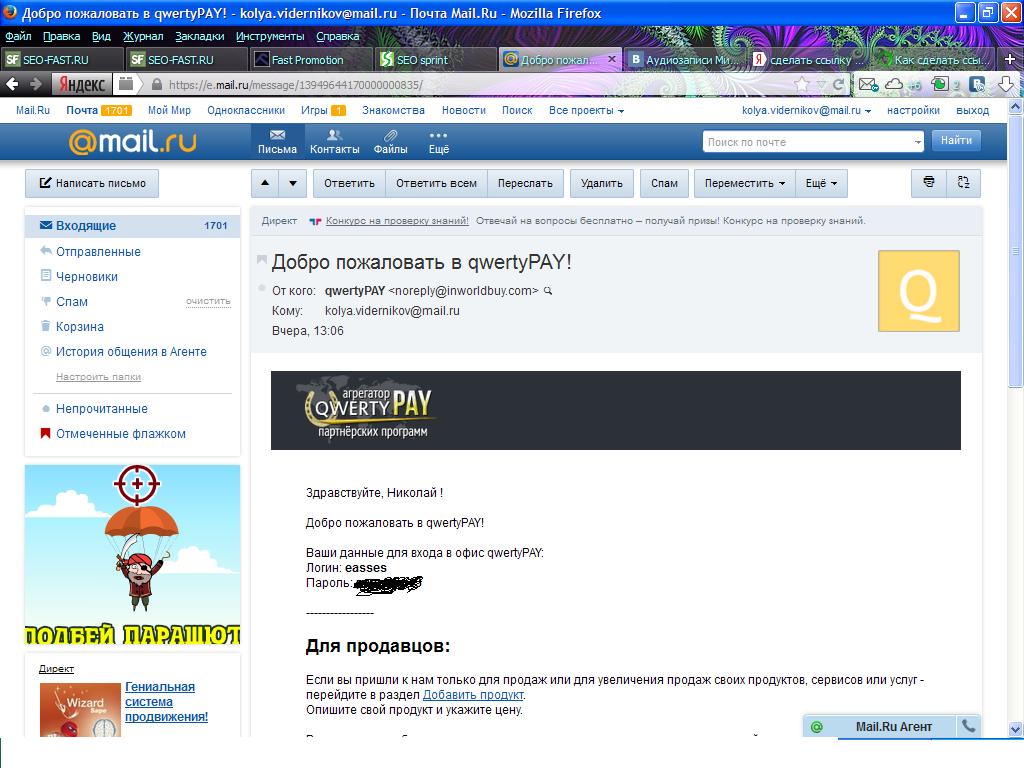Click the expand-view icon beside the printer button
1024x768 pixels.
(963, 183)
